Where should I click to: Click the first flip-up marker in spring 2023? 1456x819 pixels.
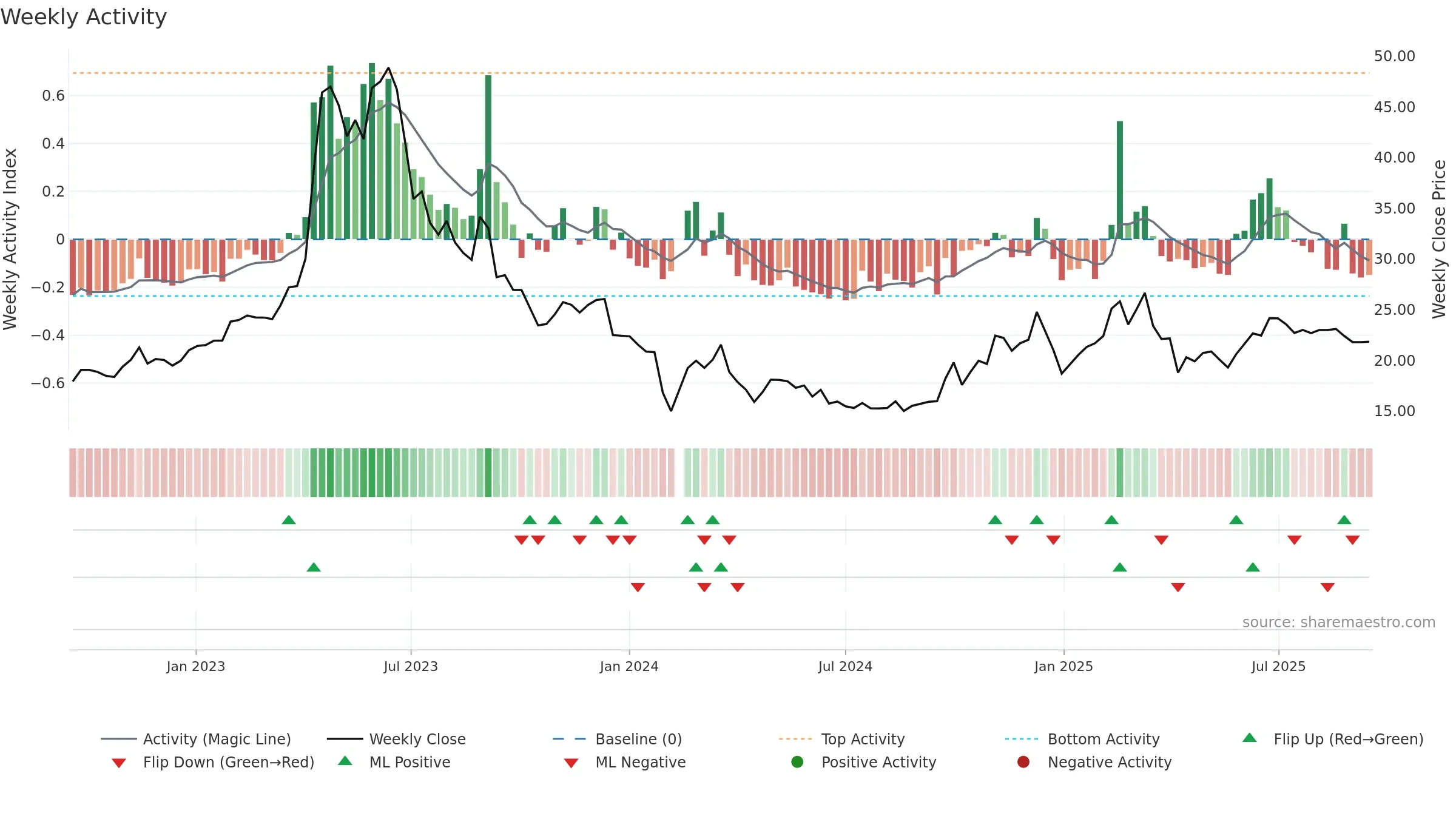coord(289,520)
